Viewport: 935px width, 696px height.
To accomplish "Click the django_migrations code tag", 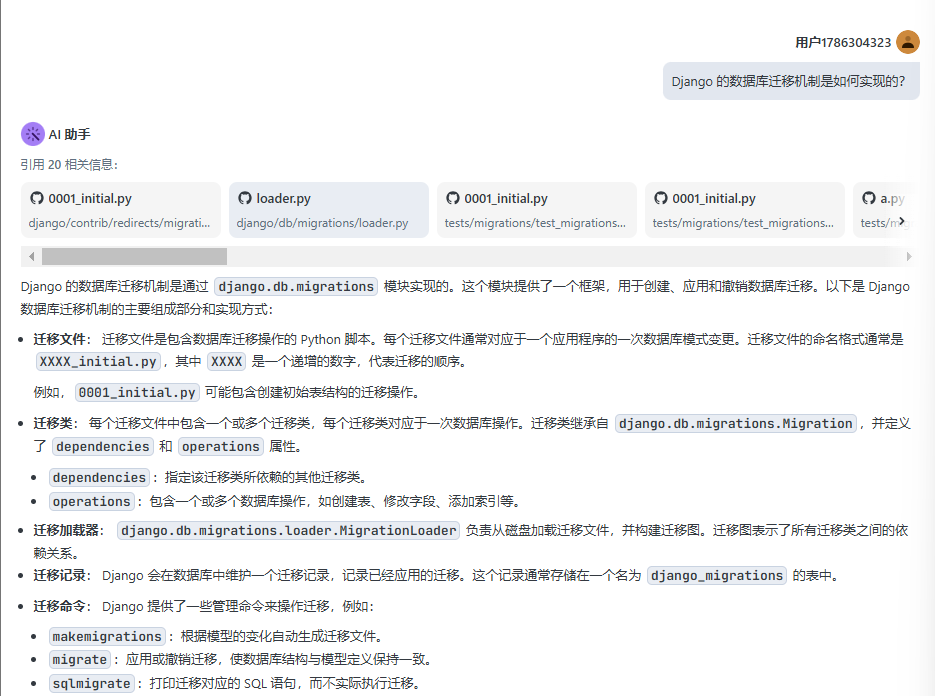I will click(717, 576).
